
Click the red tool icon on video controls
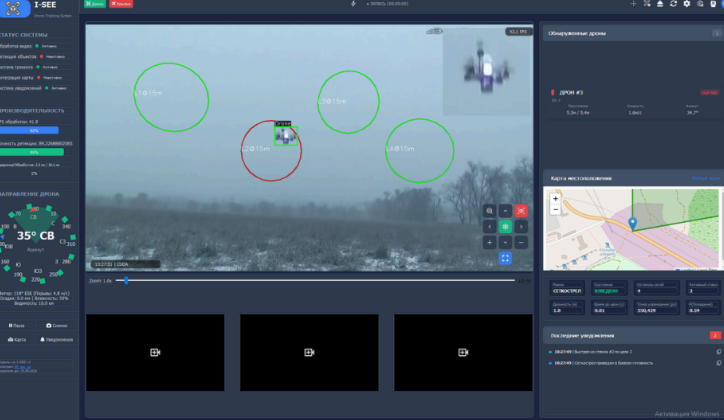(x=521, y=211)
